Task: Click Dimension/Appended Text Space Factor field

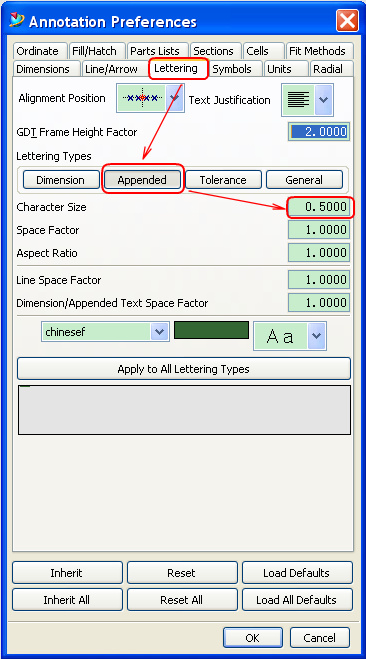Action: tap(319, 303)
